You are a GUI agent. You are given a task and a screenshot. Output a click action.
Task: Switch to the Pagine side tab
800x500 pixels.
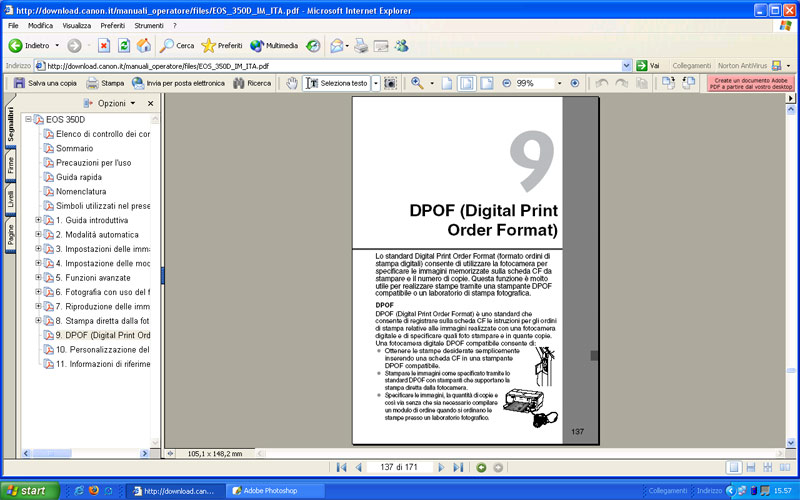10,234
